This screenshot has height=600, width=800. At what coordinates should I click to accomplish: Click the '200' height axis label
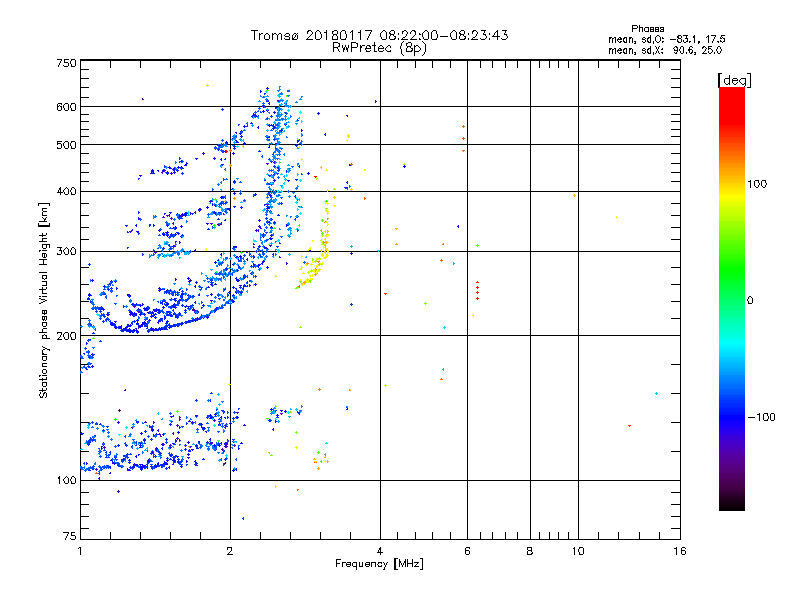pos(66,336)
